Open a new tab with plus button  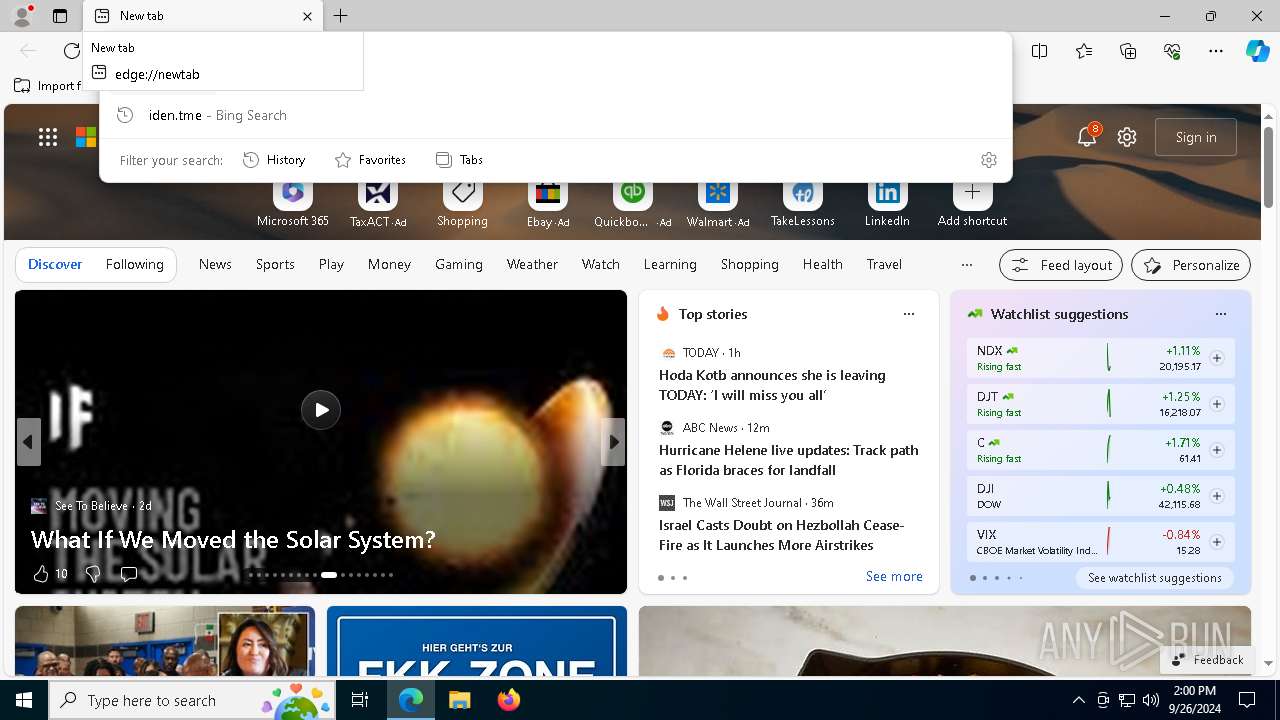coord(341,16)
